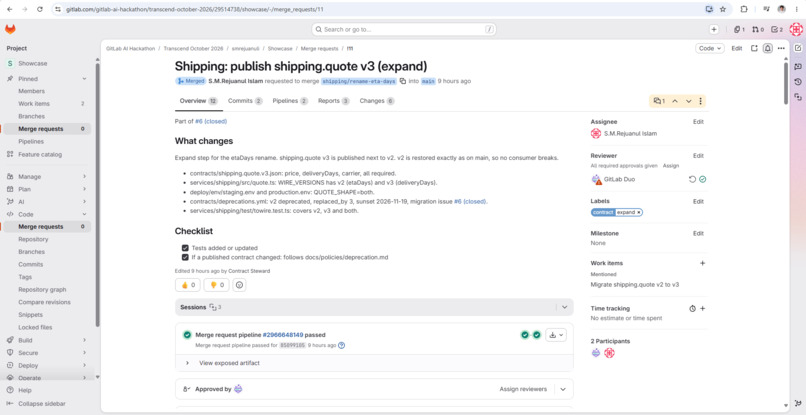Toggle the Tests added or updated checkbox

point(185,248)
